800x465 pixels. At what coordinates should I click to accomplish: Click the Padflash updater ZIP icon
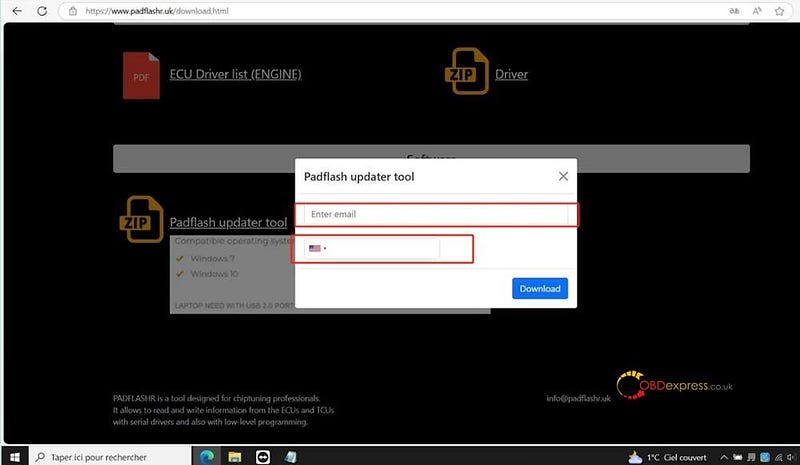(x=141, y=219)
